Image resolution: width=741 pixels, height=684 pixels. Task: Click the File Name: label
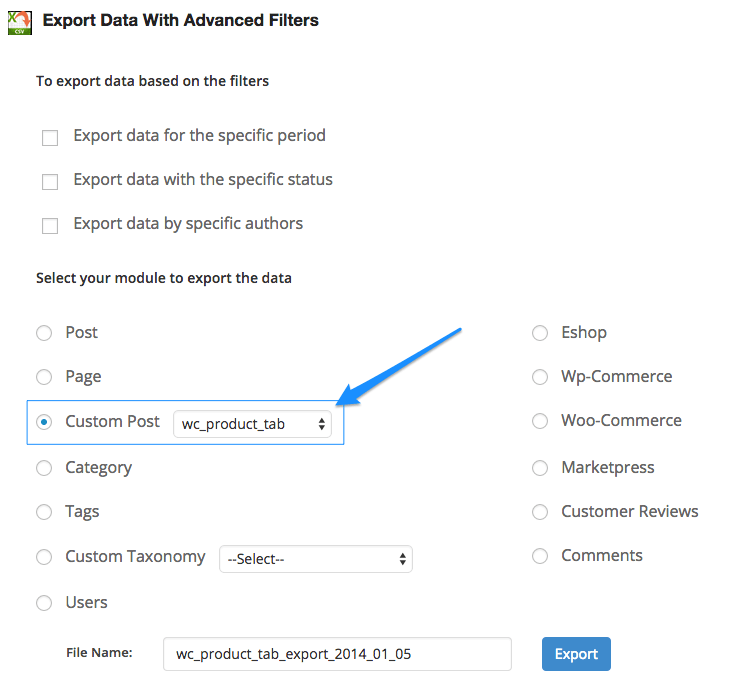(99, 653)
